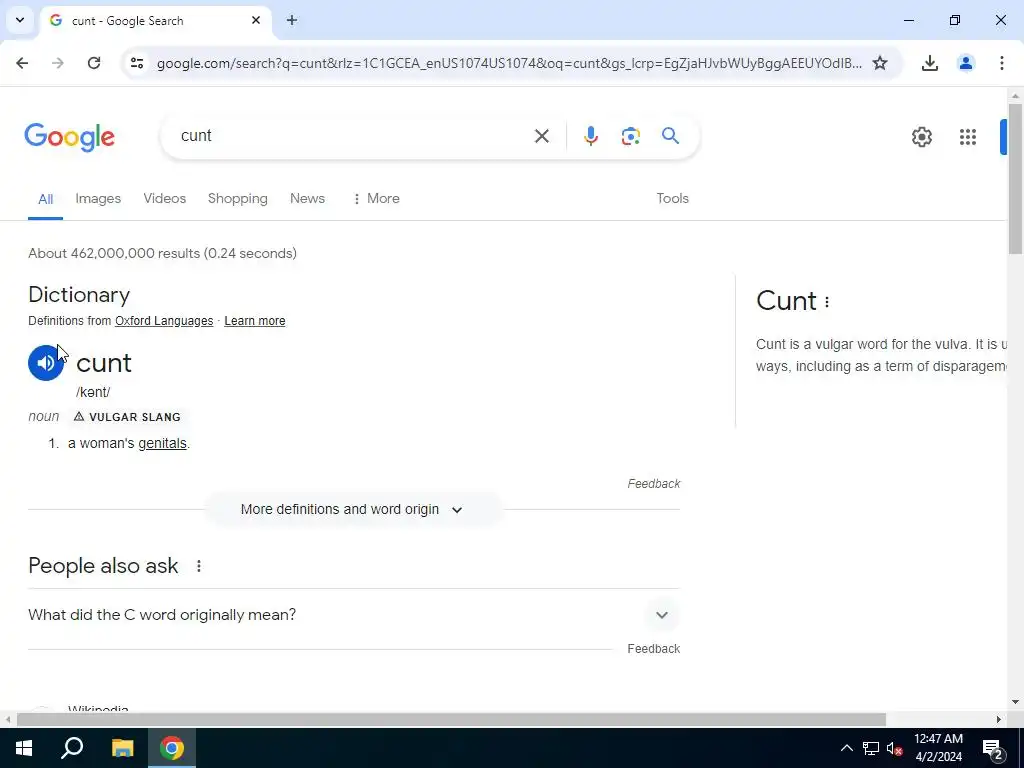Click the blue search magnifier icon
1024x768 pixels.
pyautogui.click(x=670, y=136)
